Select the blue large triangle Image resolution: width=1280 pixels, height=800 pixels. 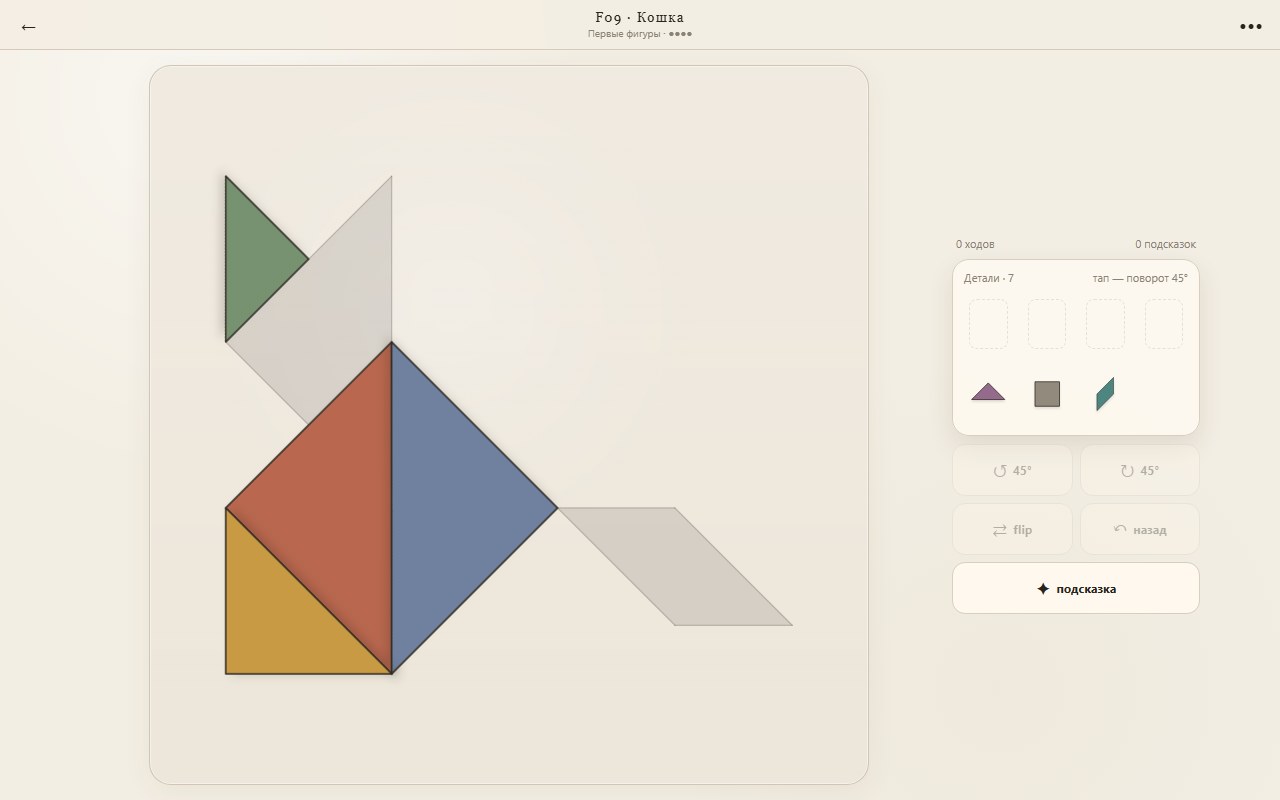(x=446, y=508)
